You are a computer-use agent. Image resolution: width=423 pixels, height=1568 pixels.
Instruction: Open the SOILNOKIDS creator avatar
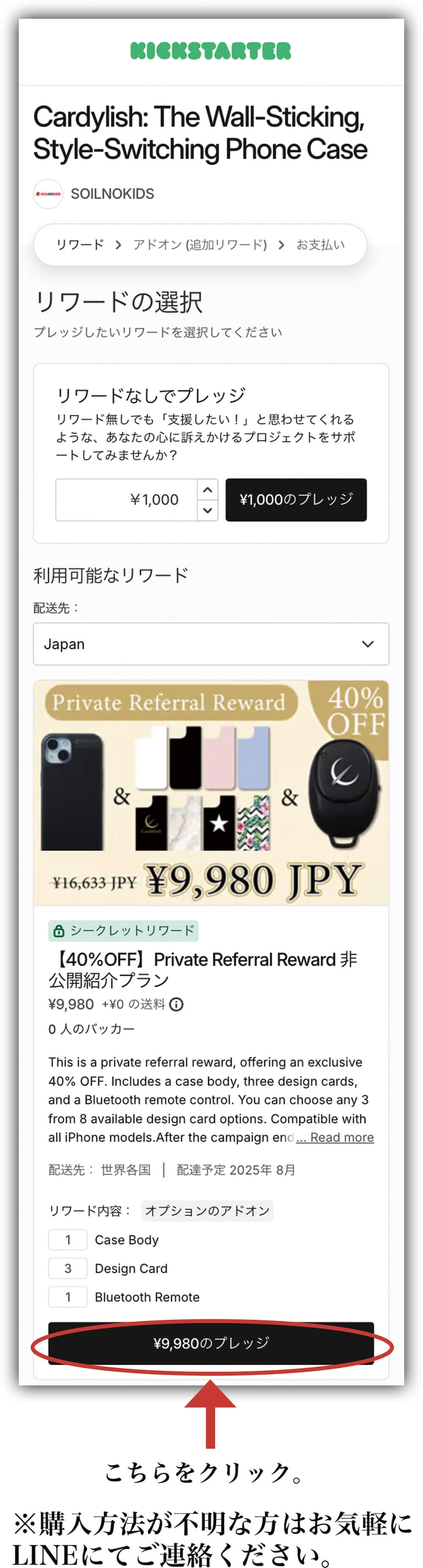point(47,194)
